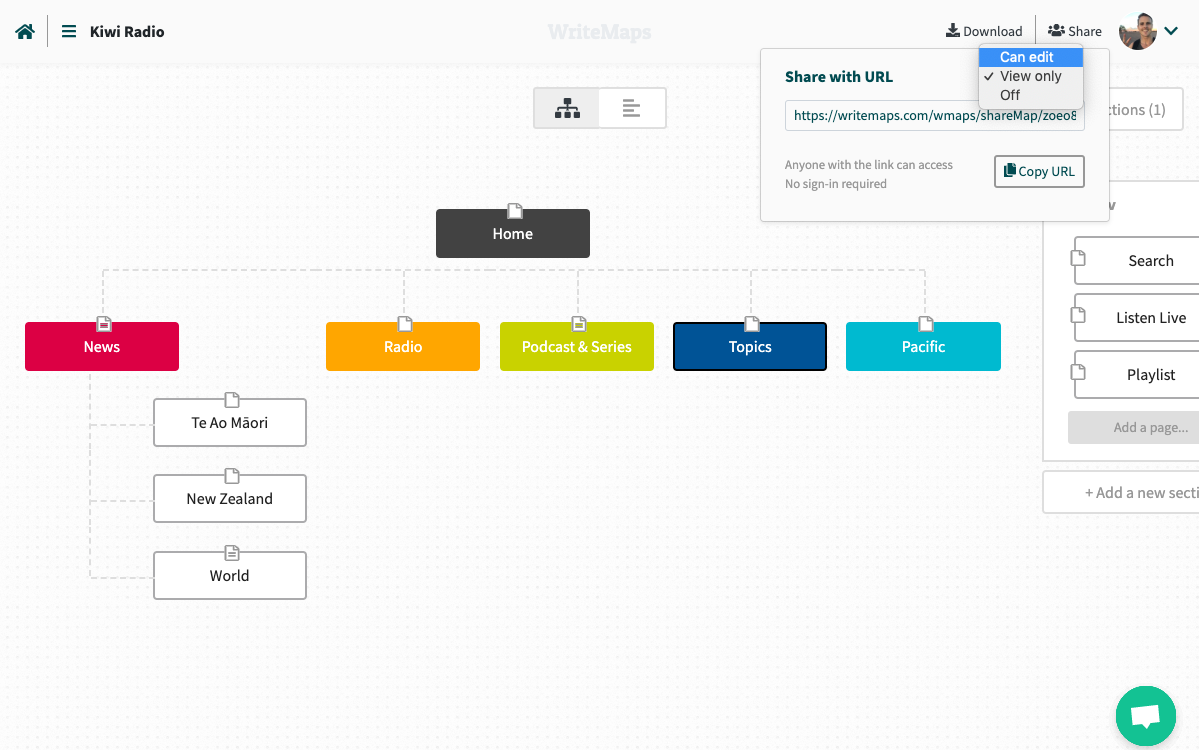1199x750 pixels.
Task: Keep sharing as View only
Action: [1030, 75]
